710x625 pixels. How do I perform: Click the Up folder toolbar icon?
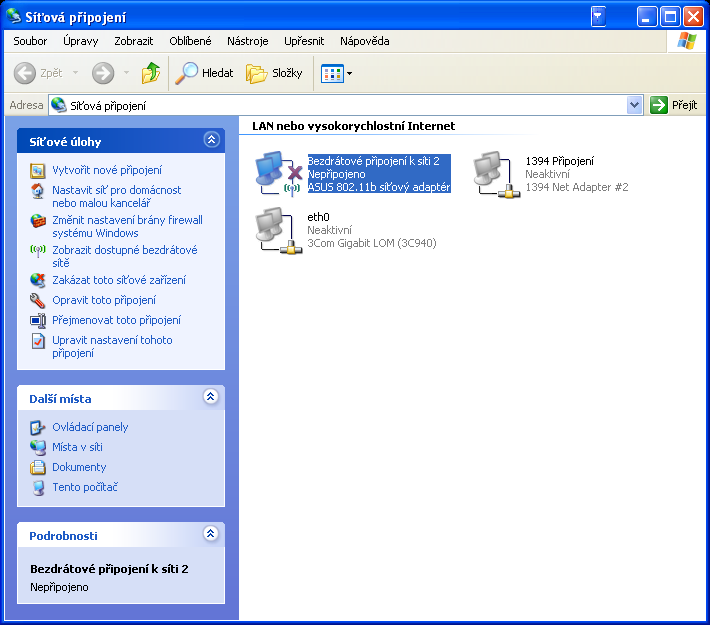tap(151, 73)
